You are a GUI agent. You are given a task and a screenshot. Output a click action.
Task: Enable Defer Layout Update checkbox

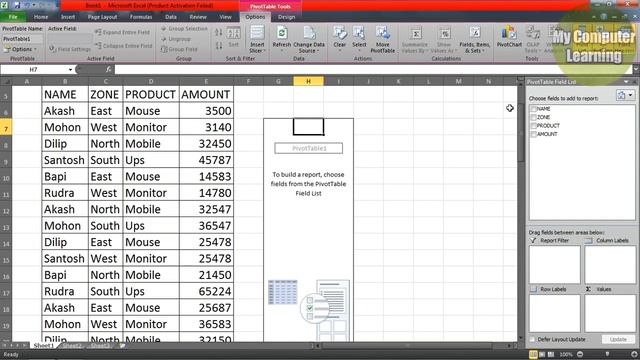click(532, 339)
